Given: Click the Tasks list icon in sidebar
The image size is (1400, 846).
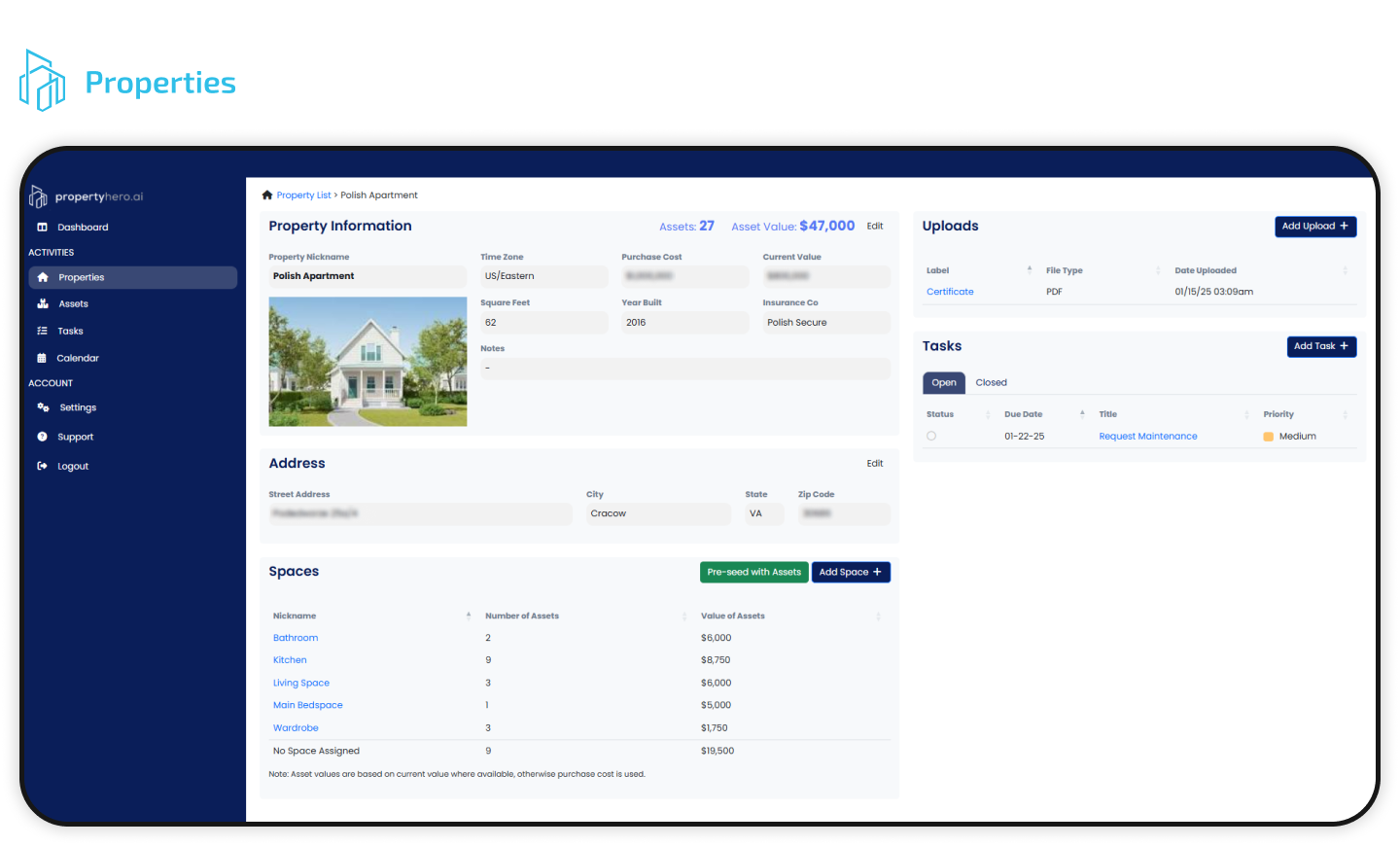Looking at the screenshot, I should (42, 332).
